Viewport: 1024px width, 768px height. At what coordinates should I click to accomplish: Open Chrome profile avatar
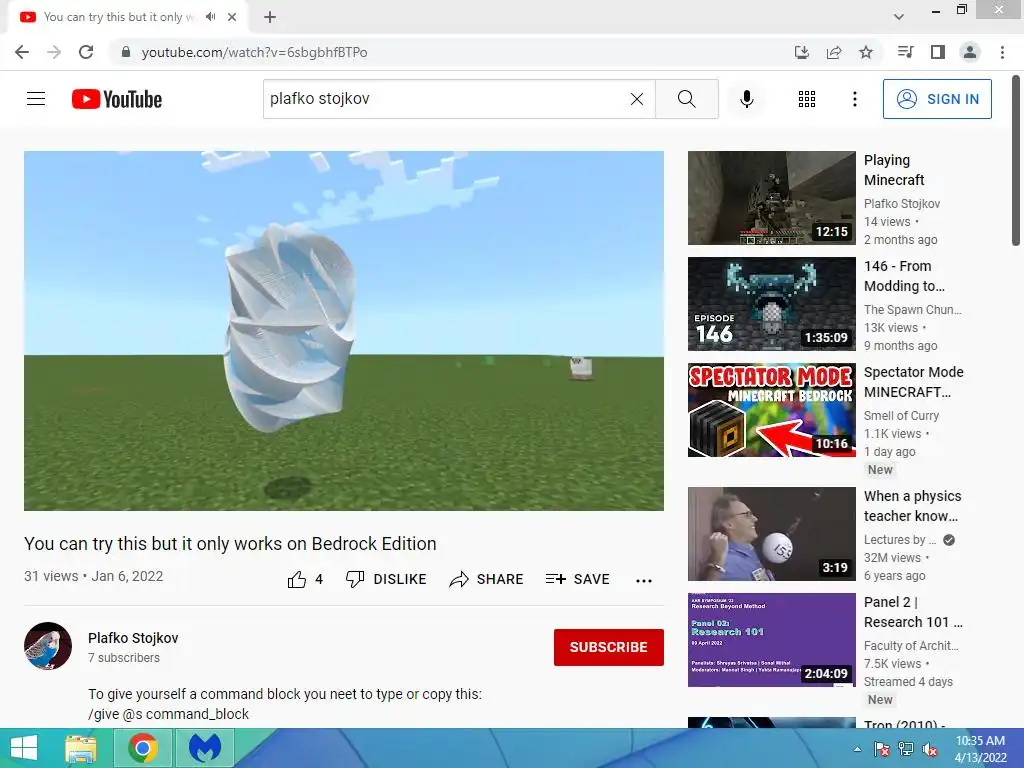coord(970,52)
